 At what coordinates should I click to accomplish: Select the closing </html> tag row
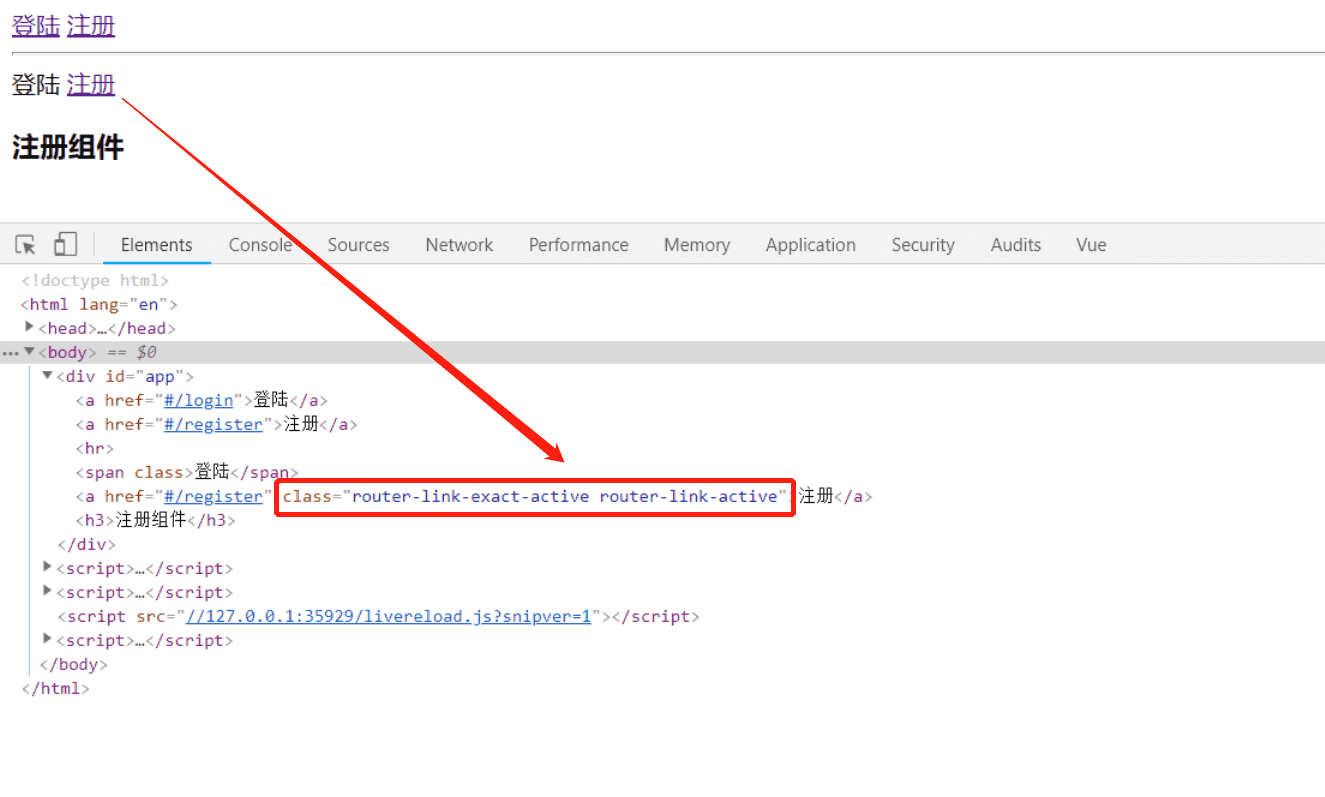pyautogui.click(x=55, y=688)
